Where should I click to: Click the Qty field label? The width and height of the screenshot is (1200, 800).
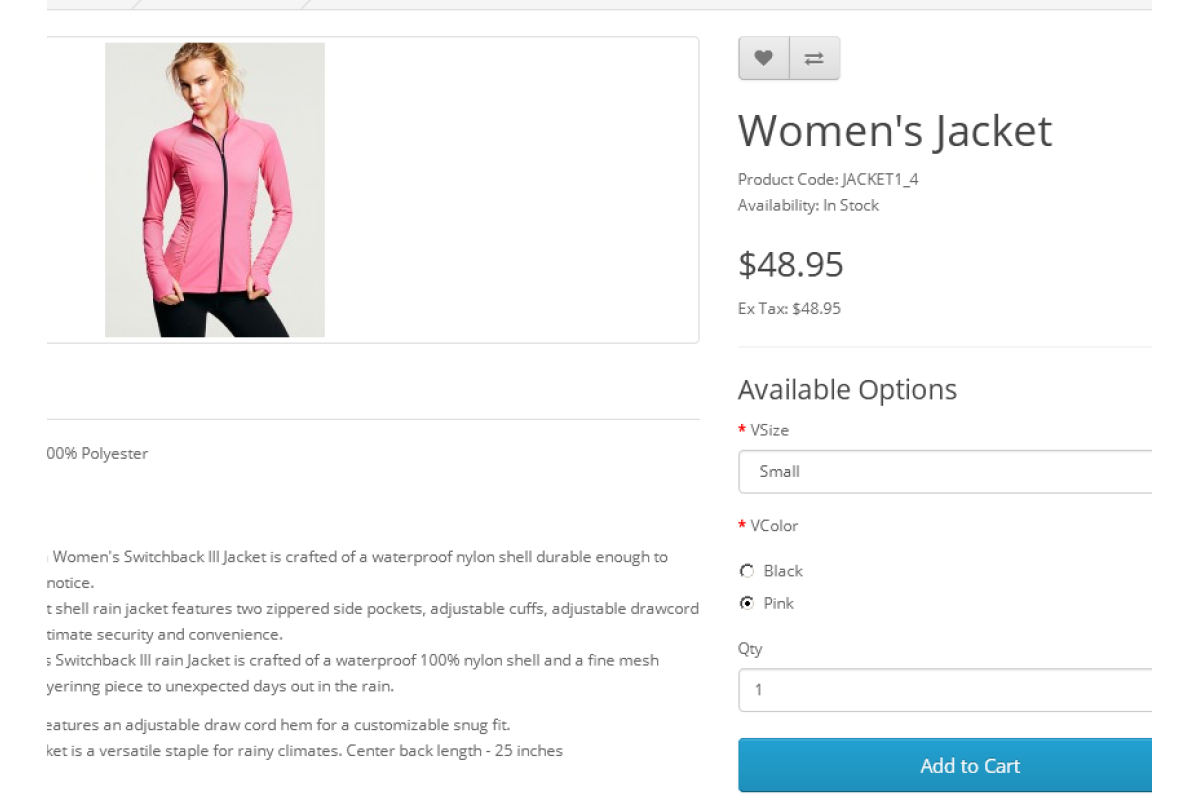(750, 649)
